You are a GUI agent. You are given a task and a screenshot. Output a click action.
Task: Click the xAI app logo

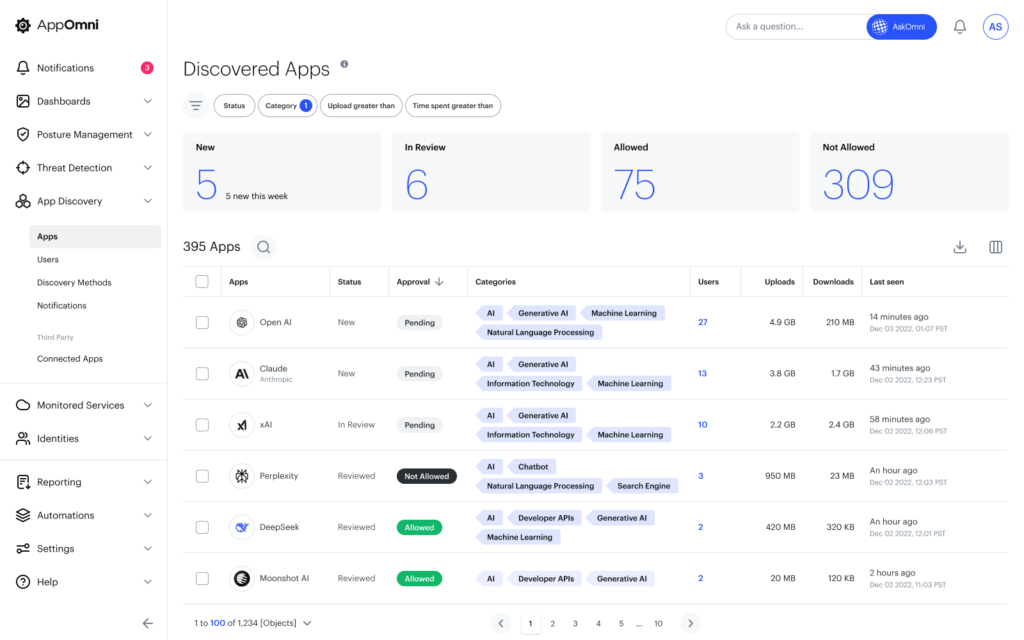pyautogui.click(x=242, y=425)
